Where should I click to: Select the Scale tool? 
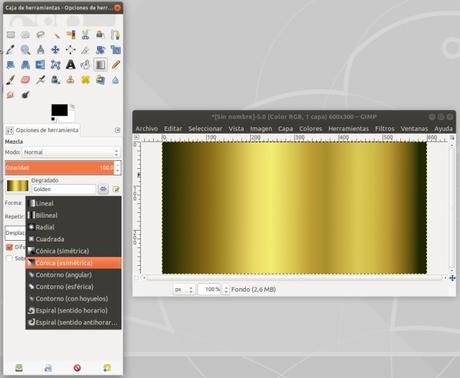[115, 50]
